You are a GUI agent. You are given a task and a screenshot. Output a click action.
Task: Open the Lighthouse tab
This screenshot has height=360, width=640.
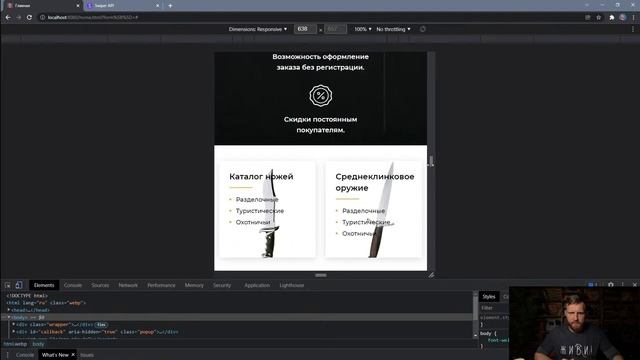(x=291, y=285)
